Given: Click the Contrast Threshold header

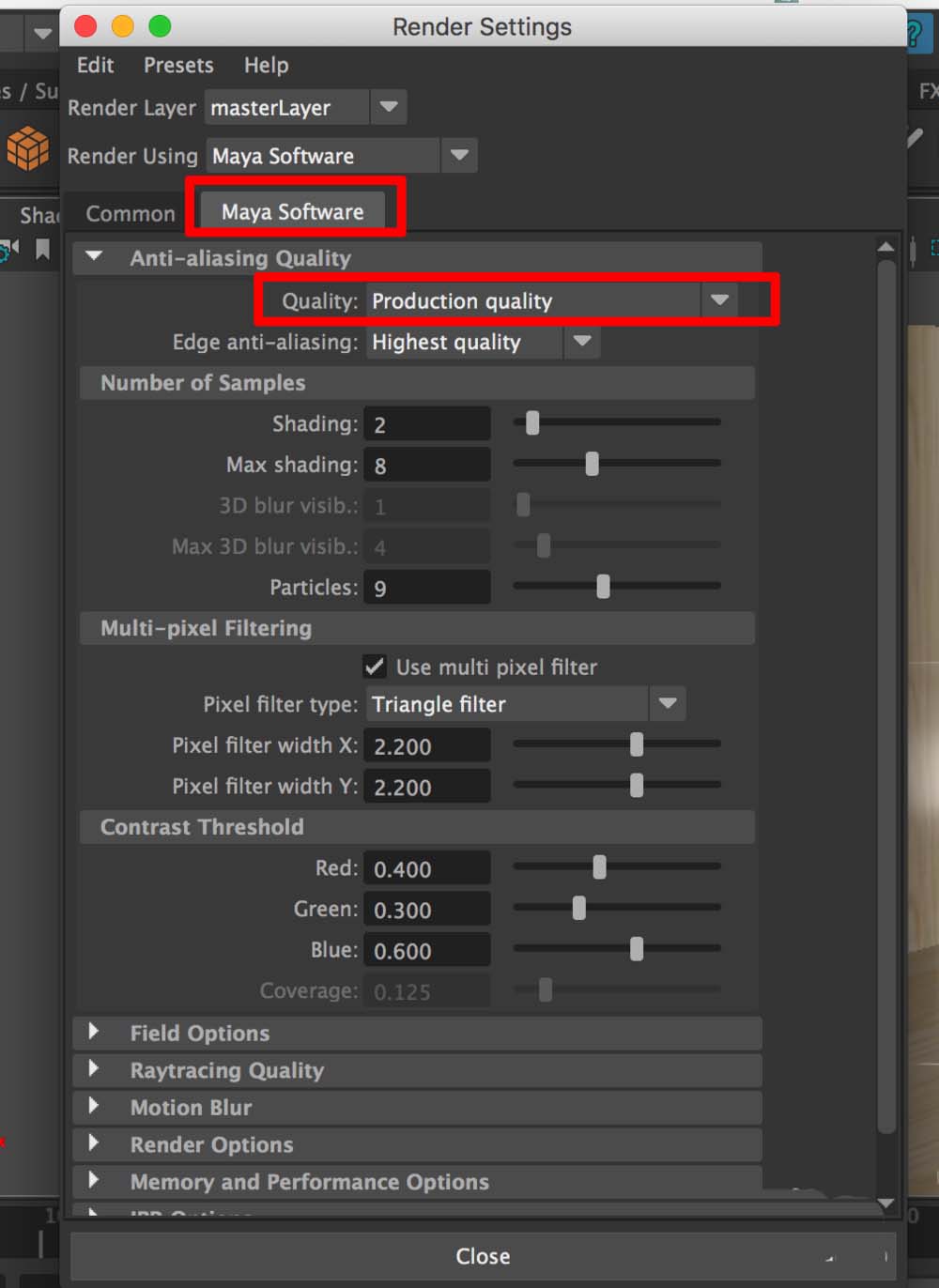Looking at the screenshot, I should [x=417, y=827].
